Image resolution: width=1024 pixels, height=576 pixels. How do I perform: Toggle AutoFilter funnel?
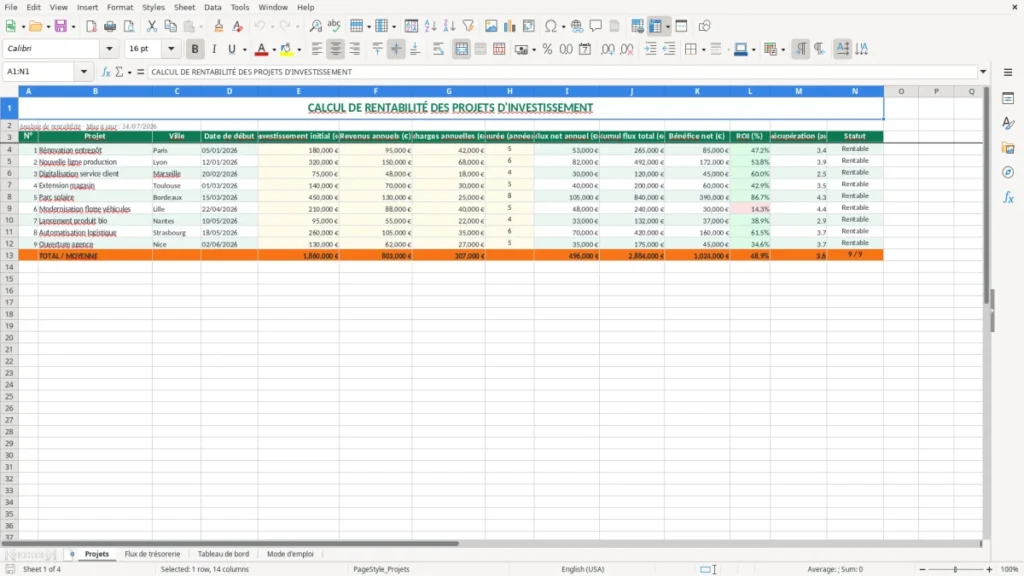(x=468, y=26)
